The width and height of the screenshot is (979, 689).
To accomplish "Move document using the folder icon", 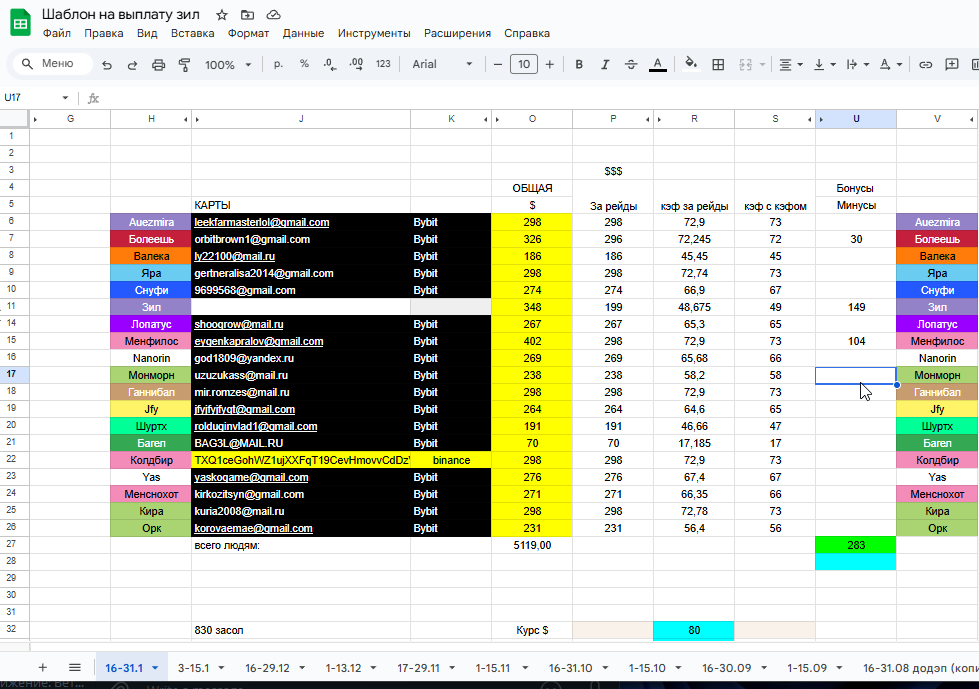I will (x=247, y=15).
